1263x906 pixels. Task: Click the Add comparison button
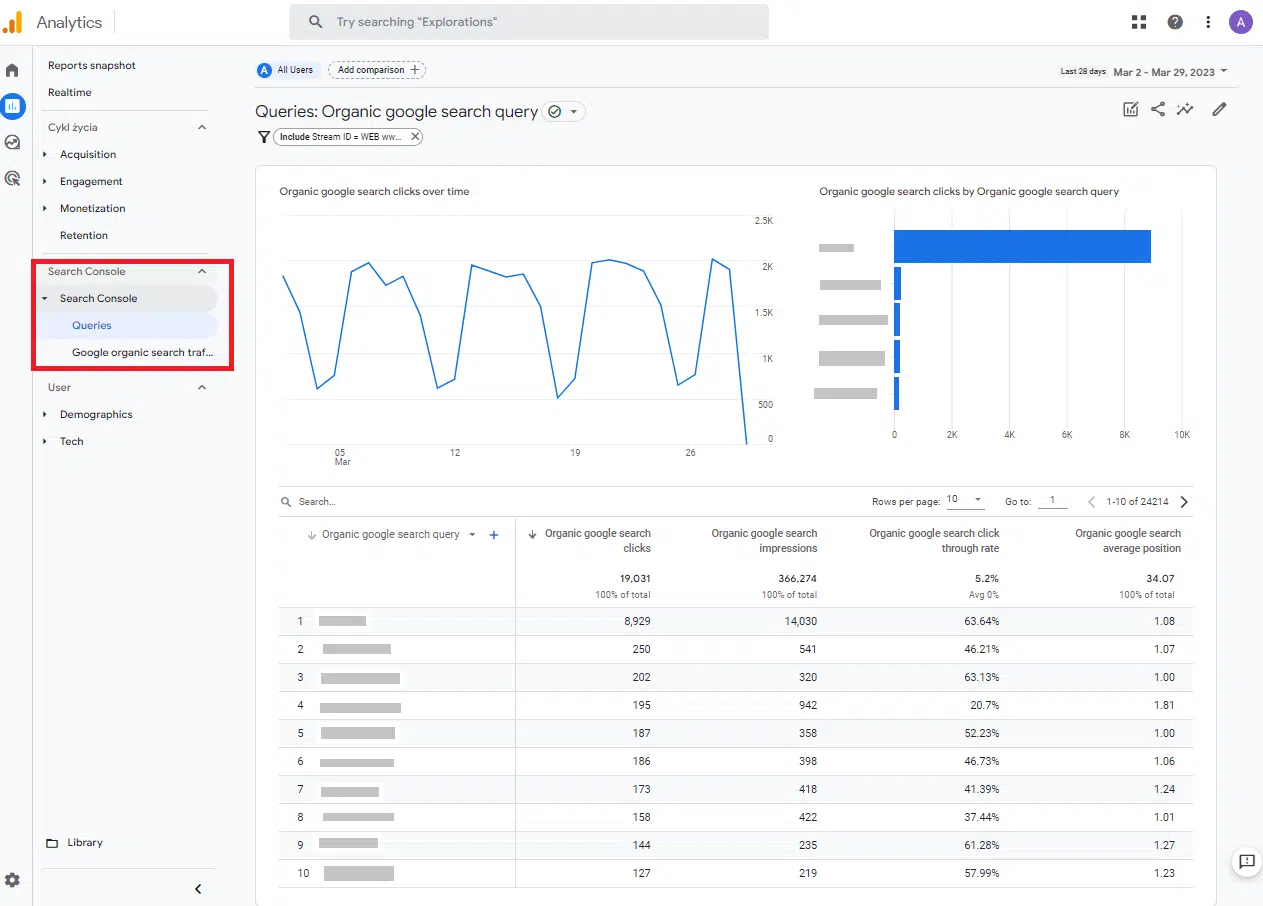(377, 70)
